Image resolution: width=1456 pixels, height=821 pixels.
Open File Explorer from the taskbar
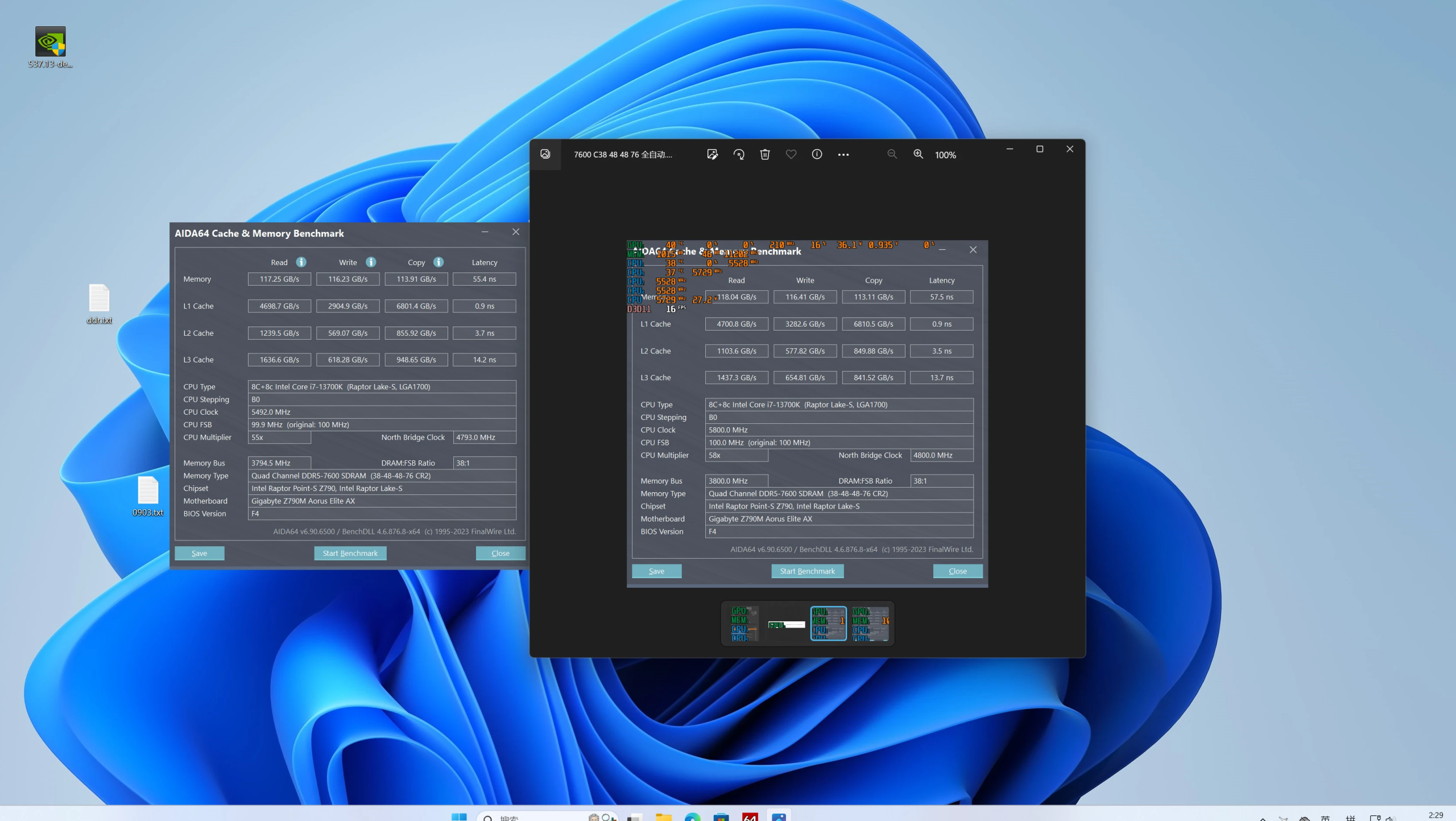pos(664,817)
